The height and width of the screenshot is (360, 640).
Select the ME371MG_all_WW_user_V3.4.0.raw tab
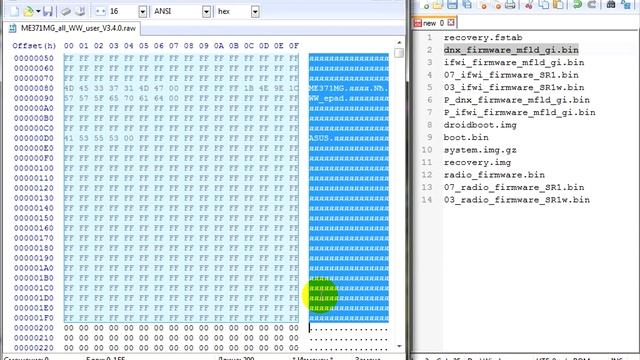73,28
